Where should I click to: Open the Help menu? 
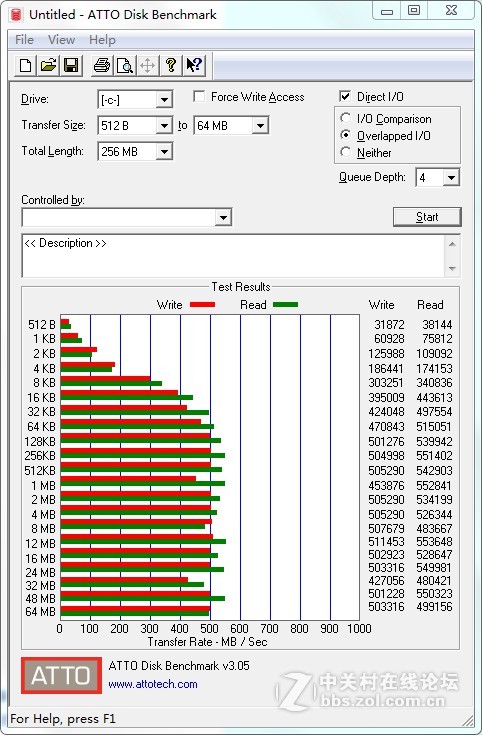102,40
